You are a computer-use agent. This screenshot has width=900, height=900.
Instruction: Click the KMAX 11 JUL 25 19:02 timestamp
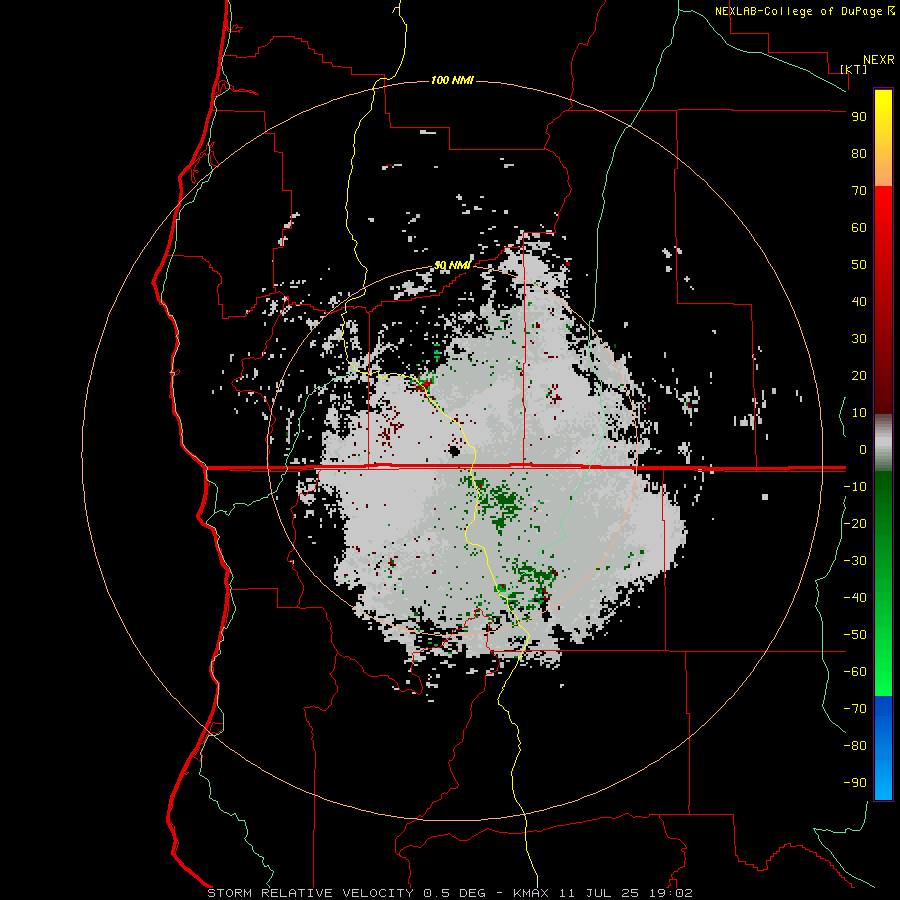click(x=603, y=893)
